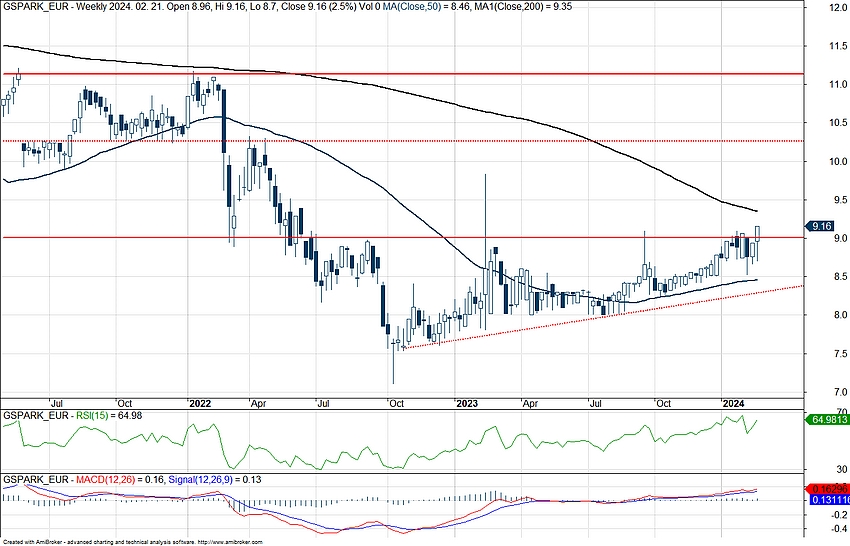
Task: Click the dotted red ascending trendline
Action: tap(602, 317)
